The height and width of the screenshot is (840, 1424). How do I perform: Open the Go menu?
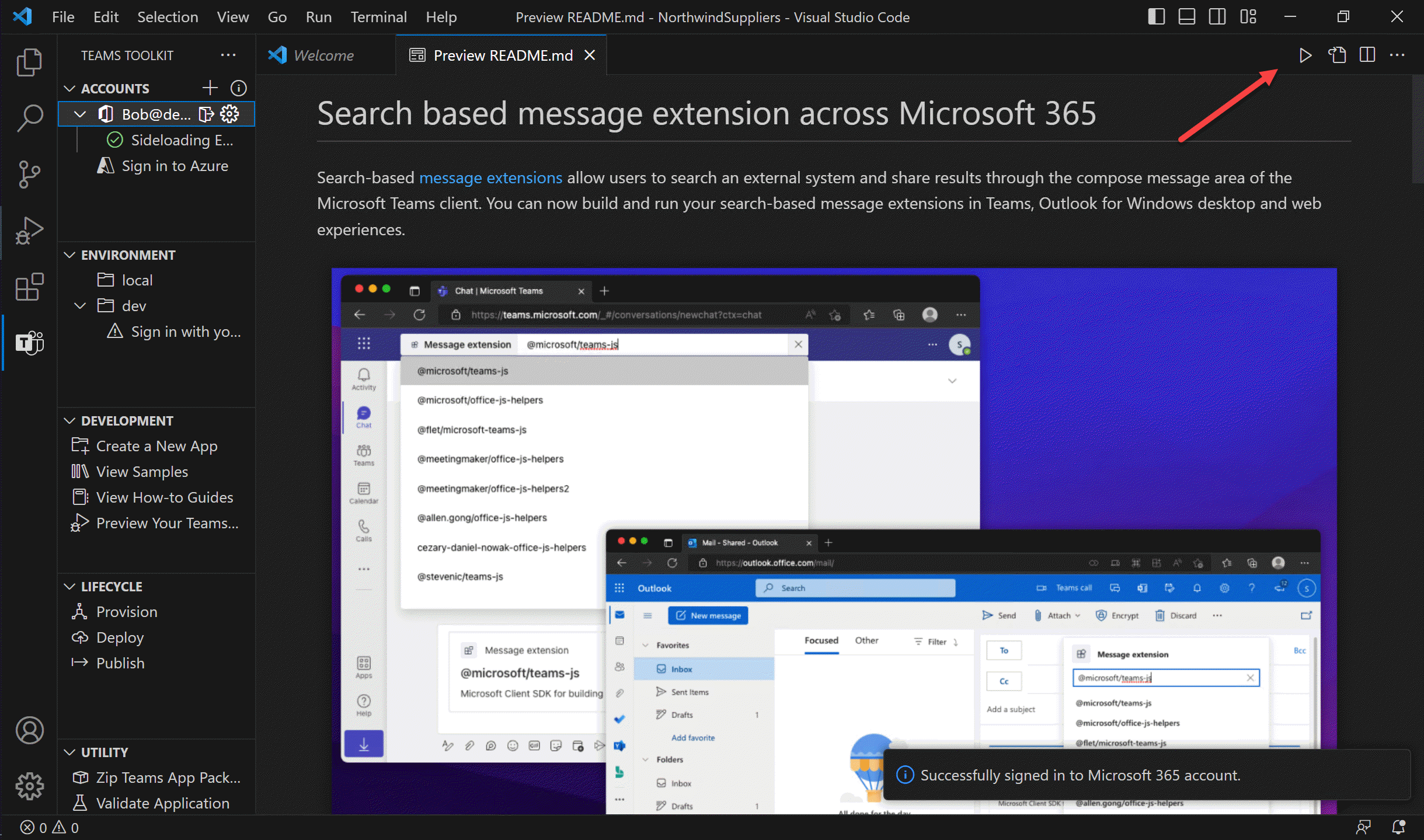(277, 17)
